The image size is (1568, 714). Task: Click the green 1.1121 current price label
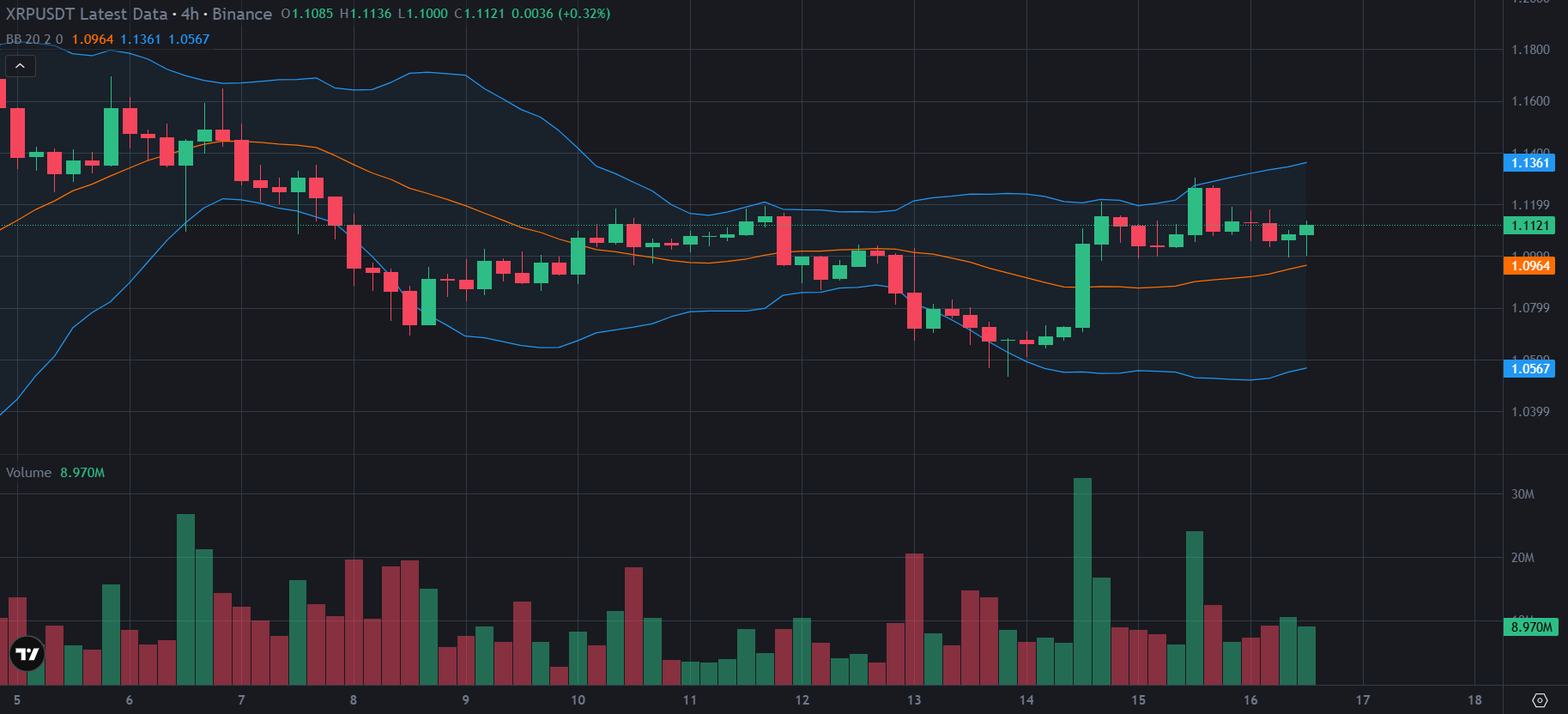(x=1529, y=226)
